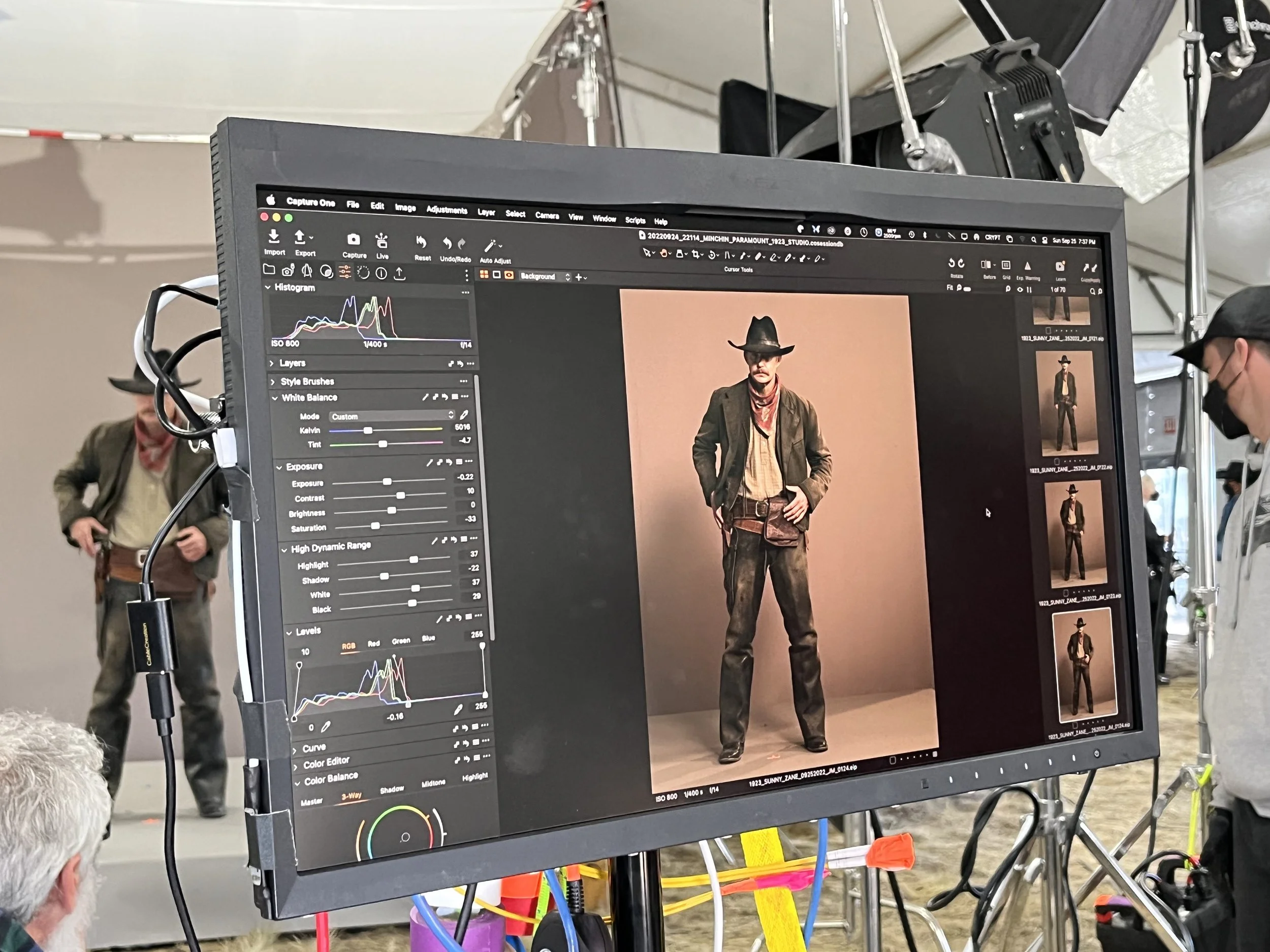
Task: Select the Red channel tab in Levels
Action: (374, 643)
